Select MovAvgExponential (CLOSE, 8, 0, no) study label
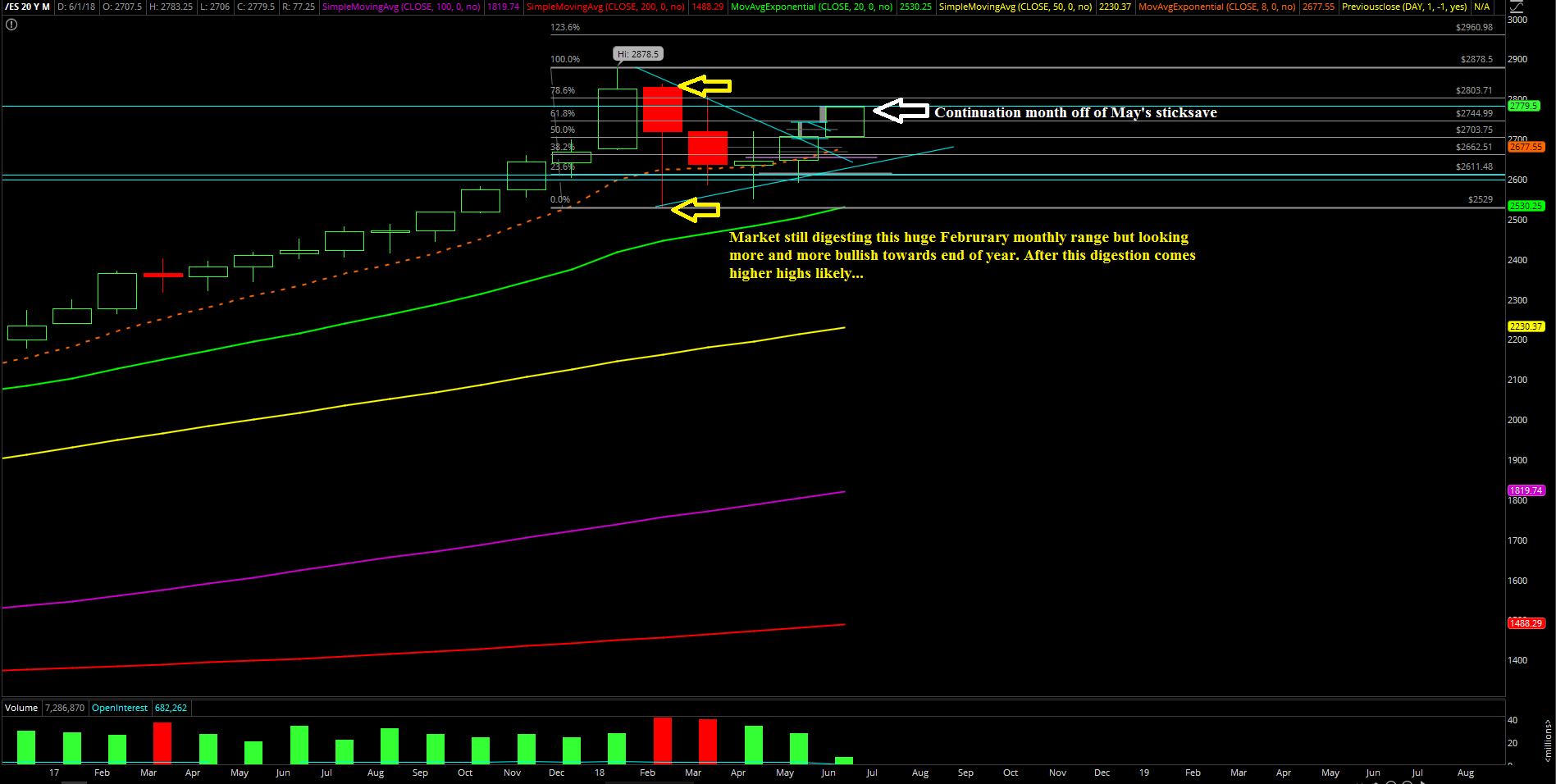This screenshot has width=1556, height=784. point(1217,7)
